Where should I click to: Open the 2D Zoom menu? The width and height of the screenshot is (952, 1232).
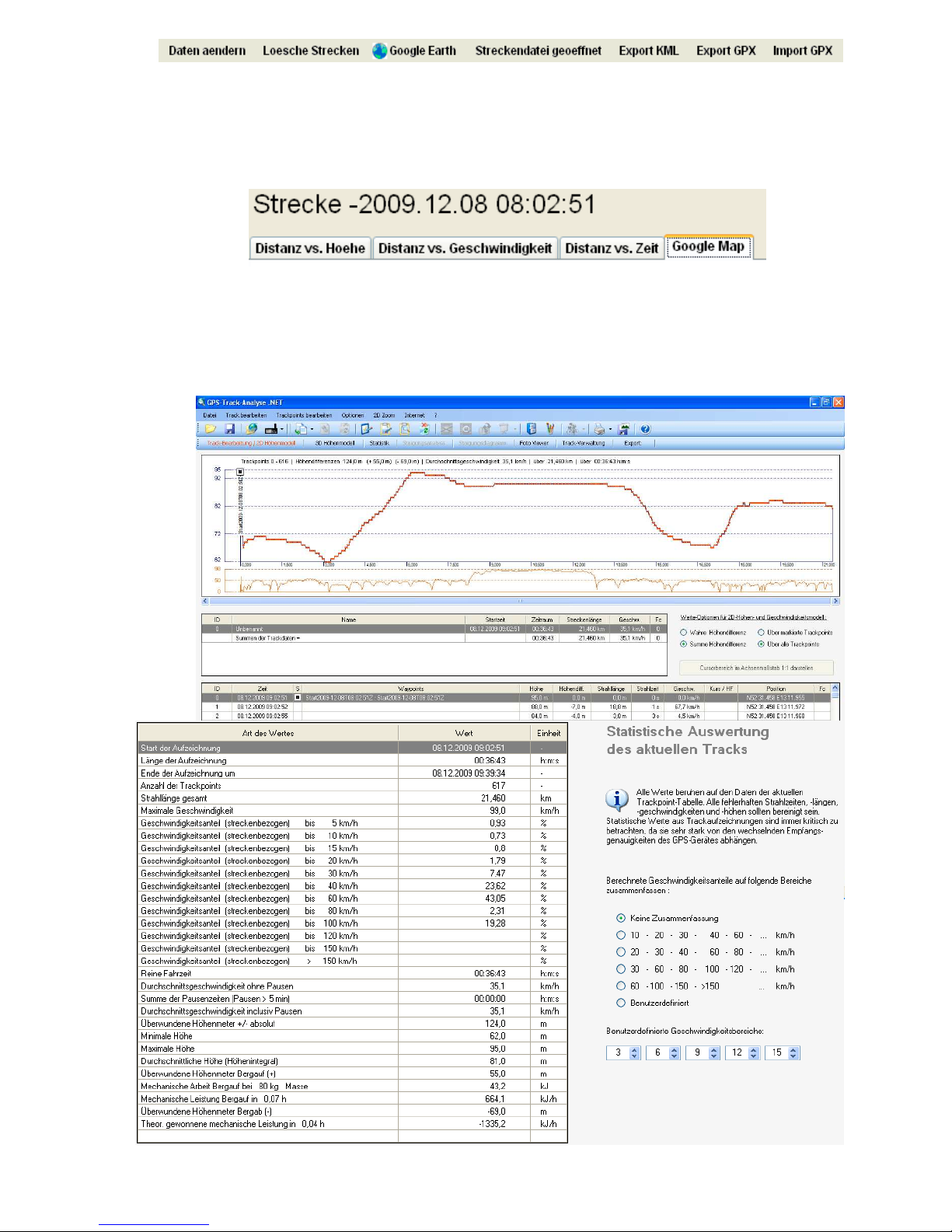[384, 415]
